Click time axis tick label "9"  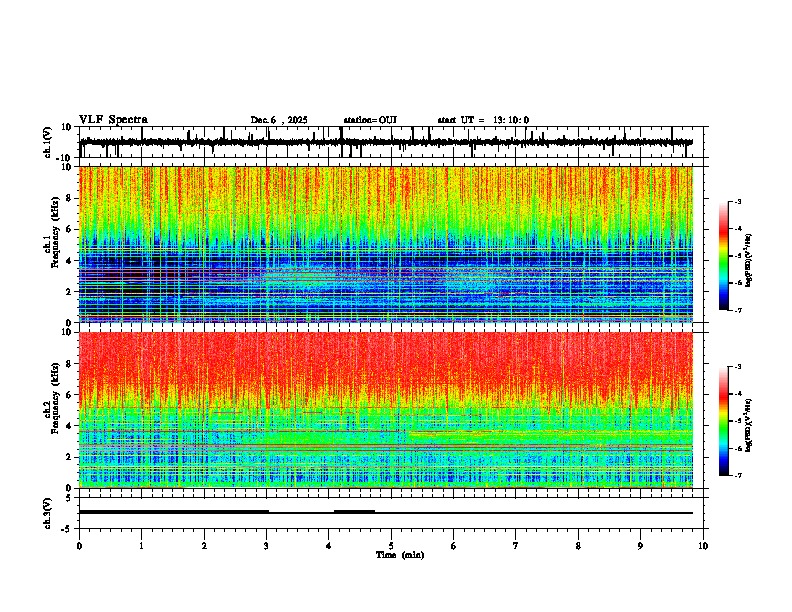(640, 546)
